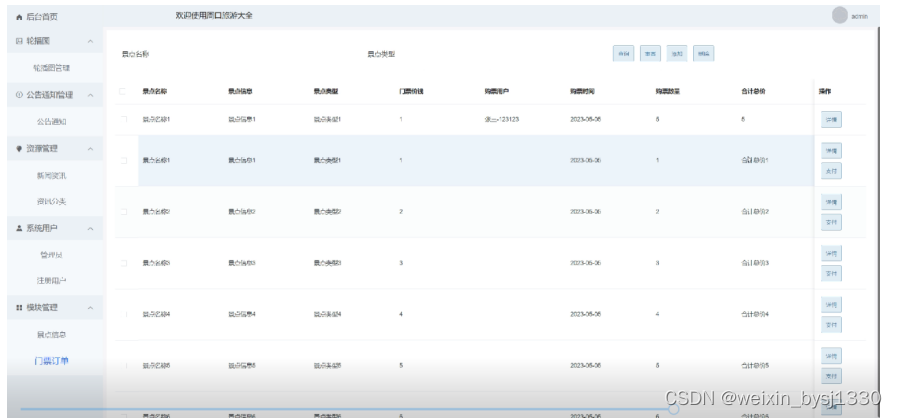This screenshot has width=897, height=418.
Task: Click the 景点名称 search filter label
Action: (x=136, y=54)
